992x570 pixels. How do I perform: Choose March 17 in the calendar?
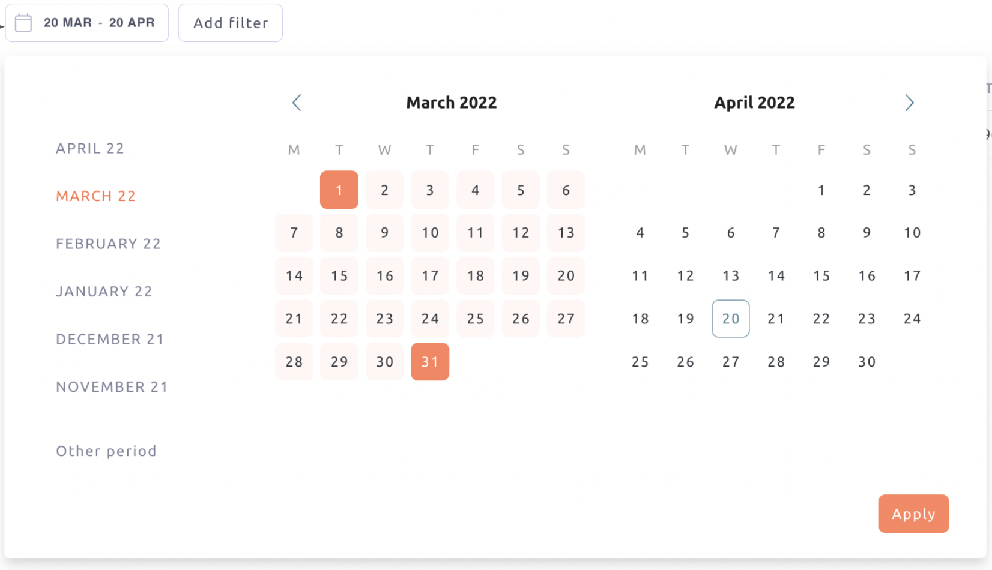click(430, 276)
